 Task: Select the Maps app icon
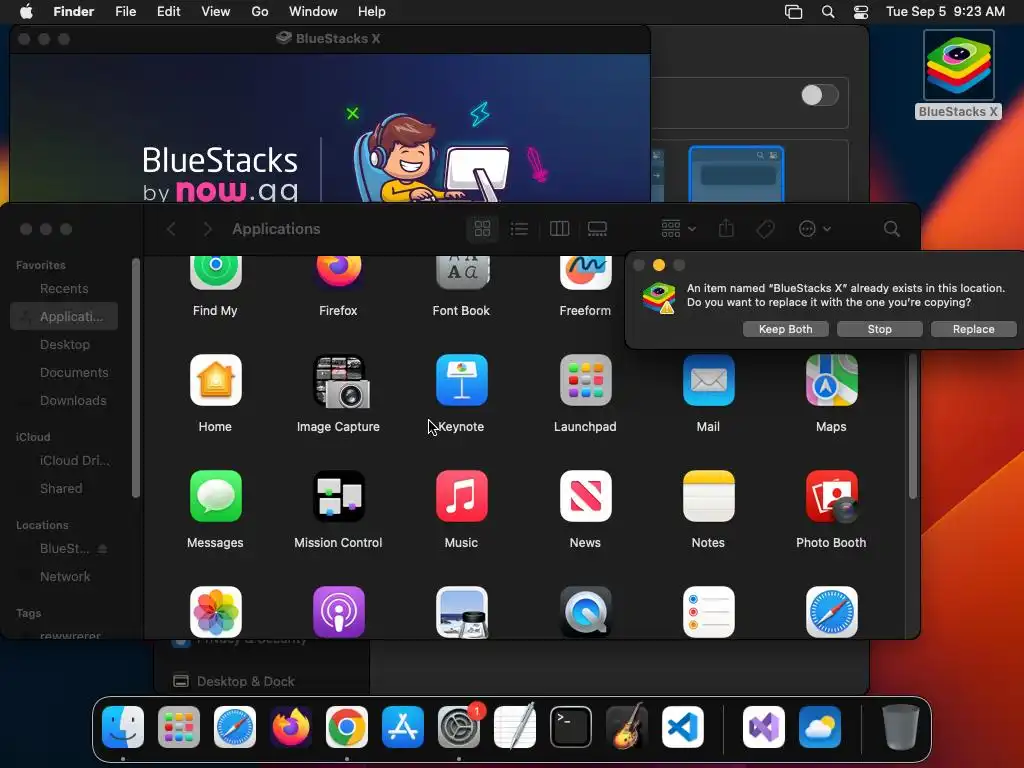click(x=831, y=380)
